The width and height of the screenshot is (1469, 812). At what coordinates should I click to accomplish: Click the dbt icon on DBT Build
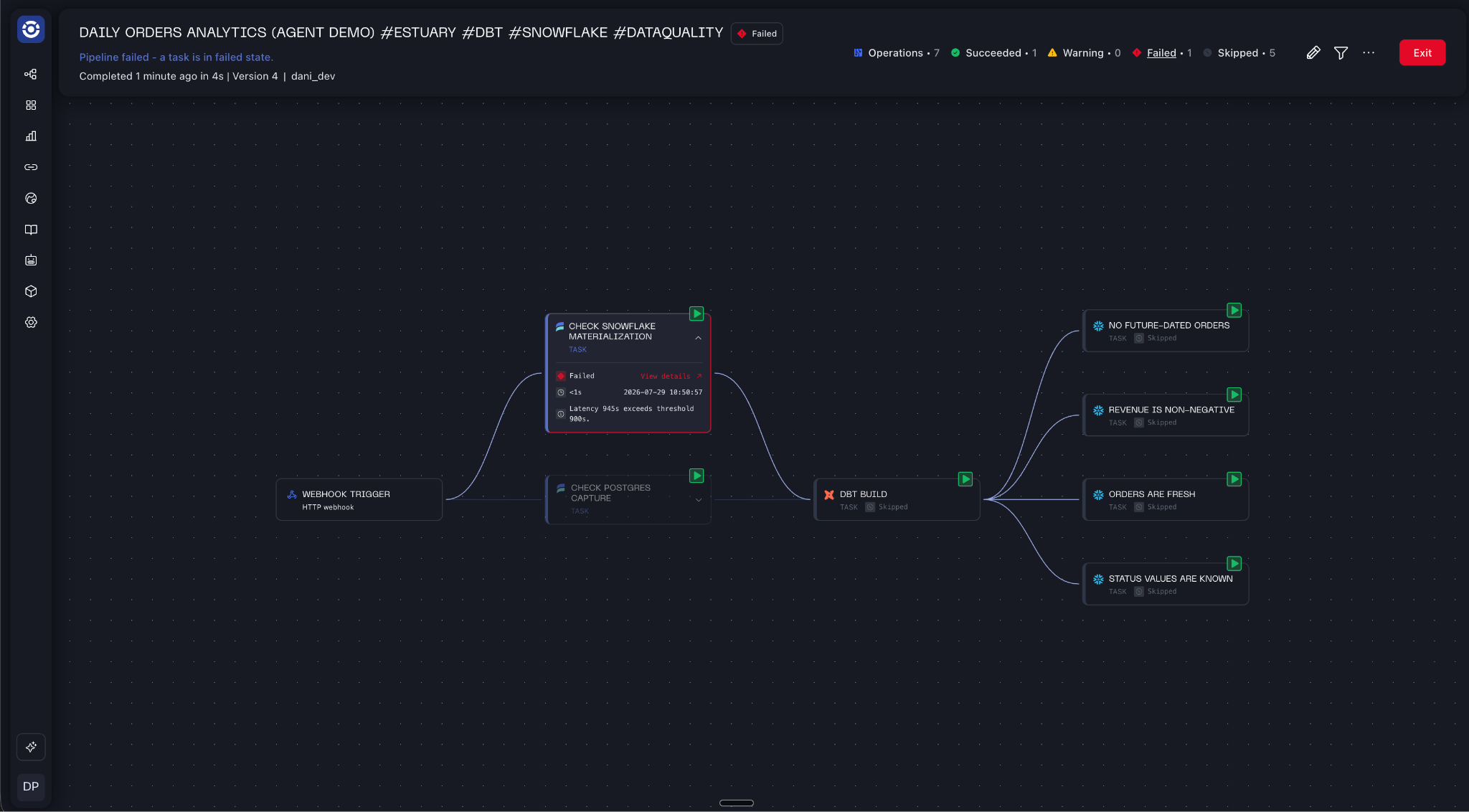(829, 494)
